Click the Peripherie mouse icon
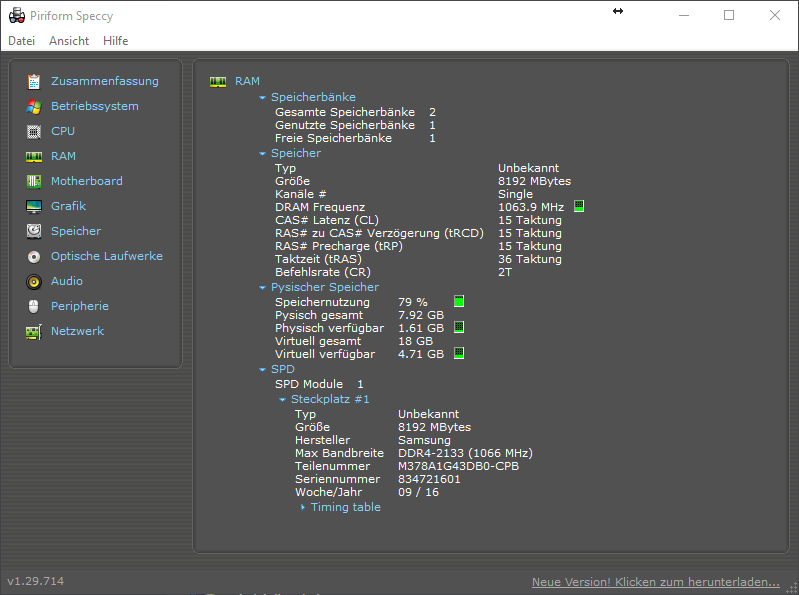Image resolution: width=799 pixels, height=595 pixels. coord(34,306)
